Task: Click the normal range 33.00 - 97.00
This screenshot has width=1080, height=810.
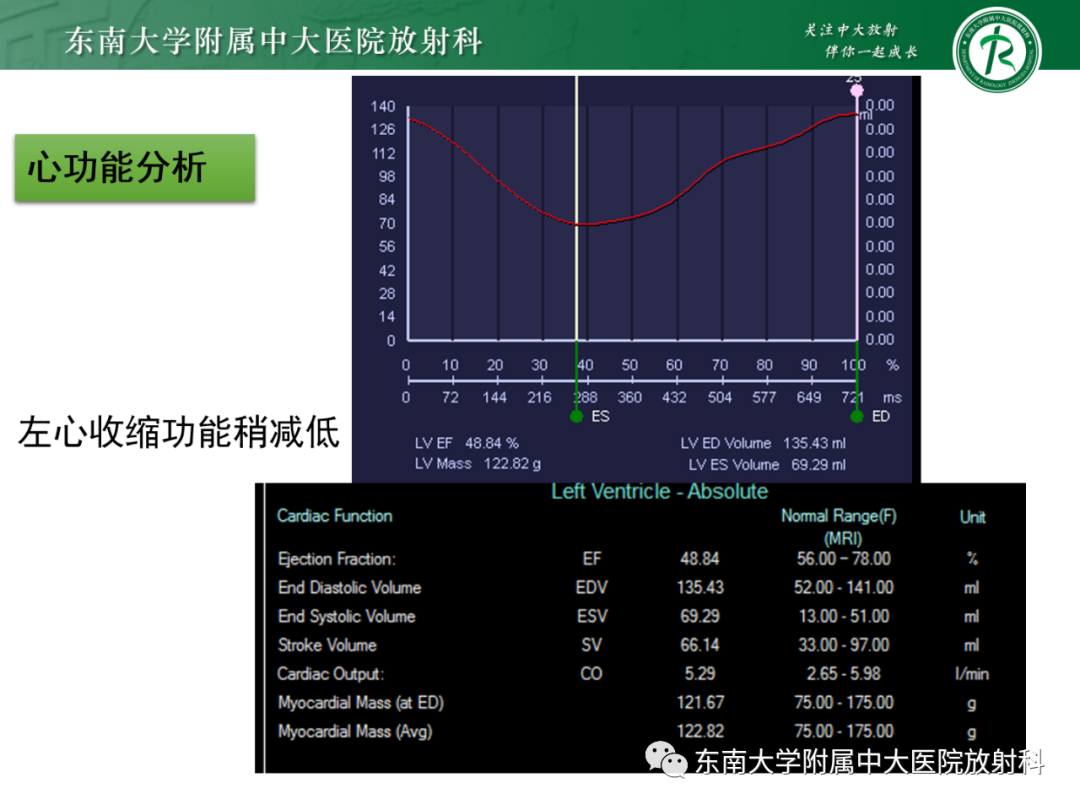Action: [844, 645]
